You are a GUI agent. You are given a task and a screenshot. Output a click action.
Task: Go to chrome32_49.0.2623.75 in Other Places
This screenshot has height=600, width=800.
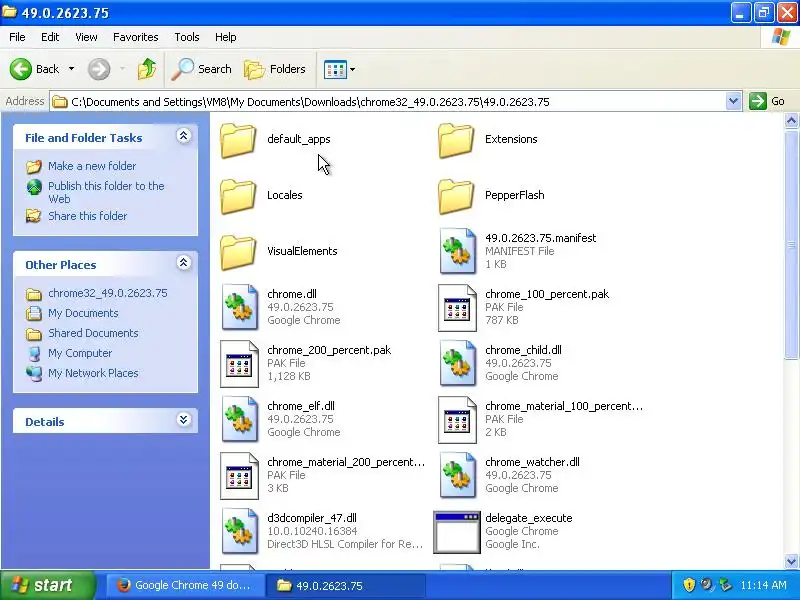[x=108, y=293]
